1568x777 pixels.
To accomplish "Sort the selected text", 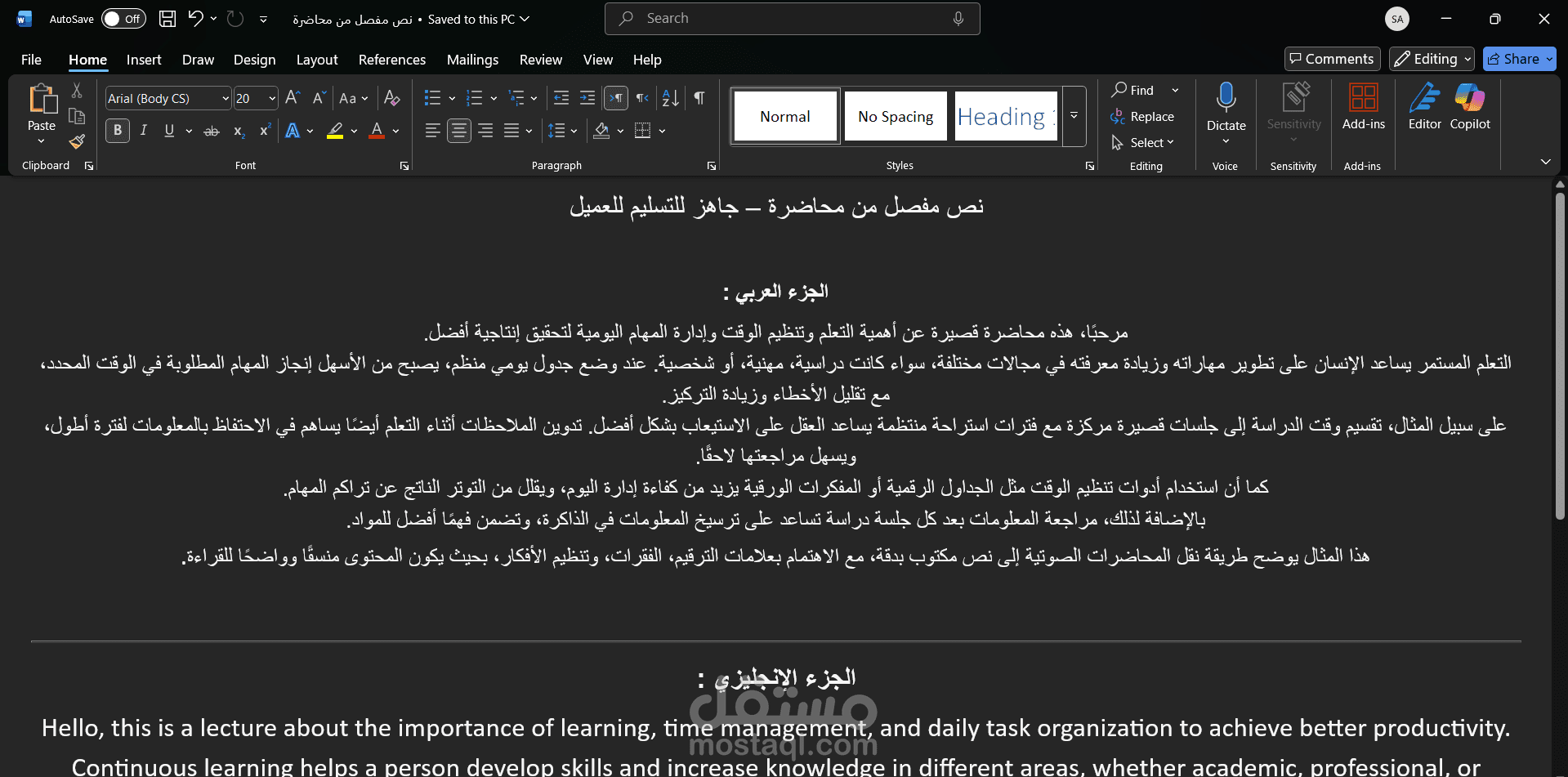I will tap(671, 98).
